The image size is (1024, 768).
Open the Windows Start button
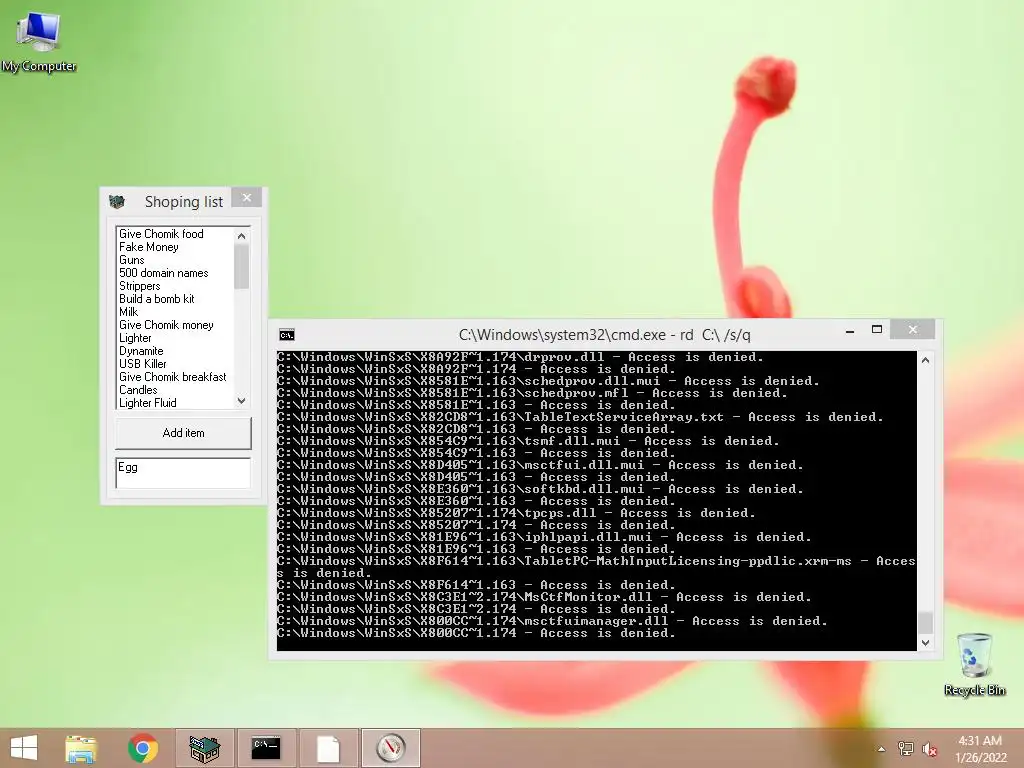tap(24, 748)
